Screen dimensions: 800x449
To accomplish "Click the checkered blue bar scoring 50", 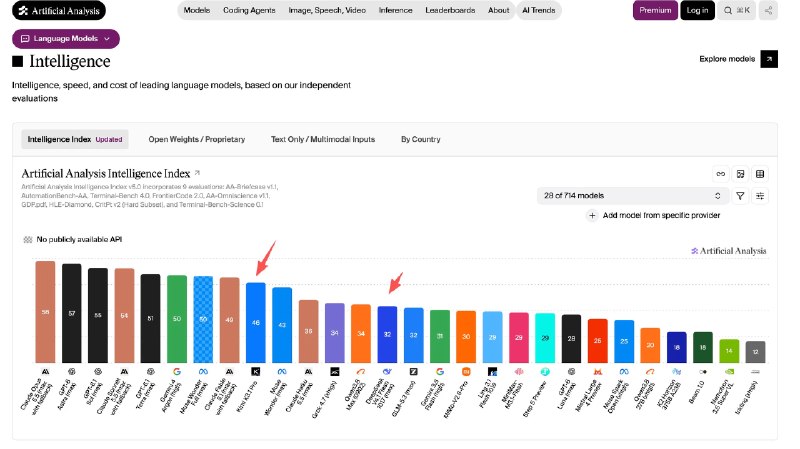I will (203, 319).
